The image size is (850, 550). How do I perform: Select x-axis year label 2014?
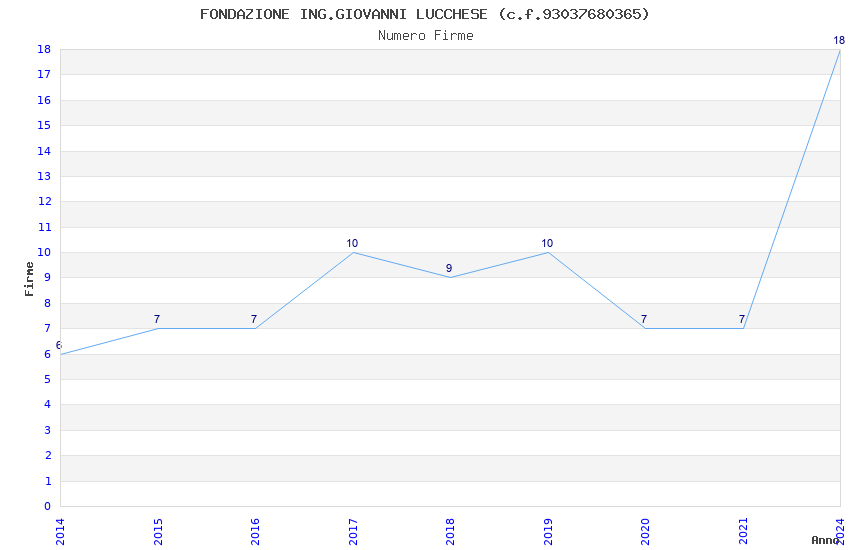[x=60, y=532]
